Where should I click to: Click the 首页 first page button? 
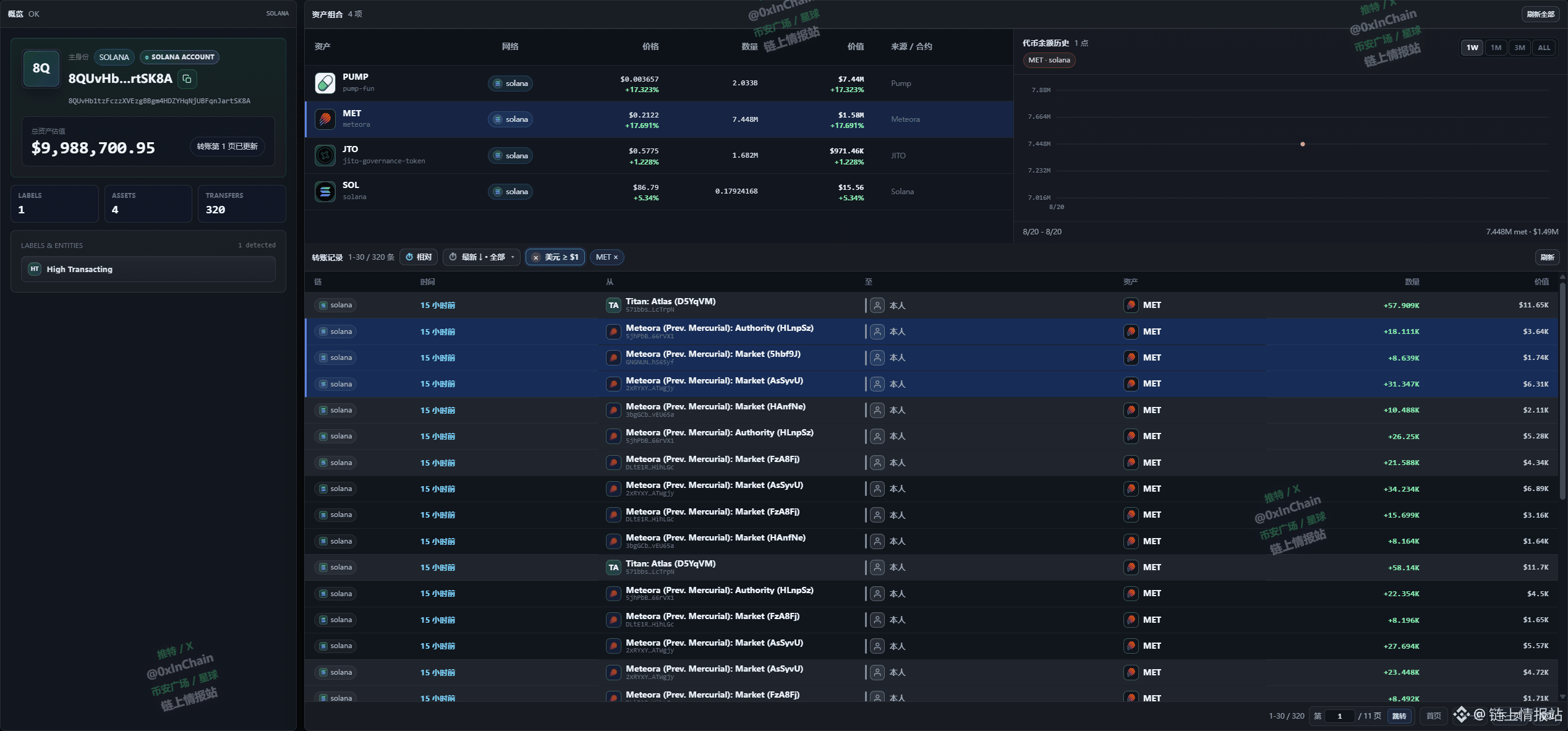1433,716
